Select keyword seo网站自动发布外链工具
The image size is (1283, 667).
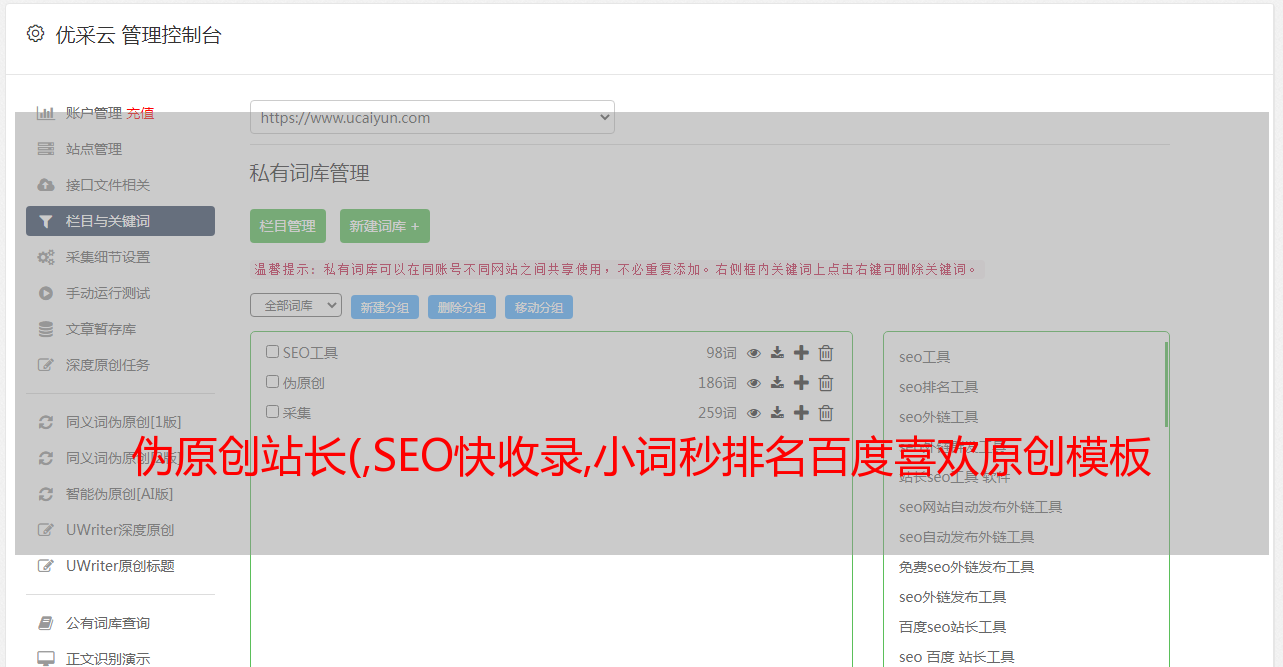pyautogui.click(x=980, y=507)
